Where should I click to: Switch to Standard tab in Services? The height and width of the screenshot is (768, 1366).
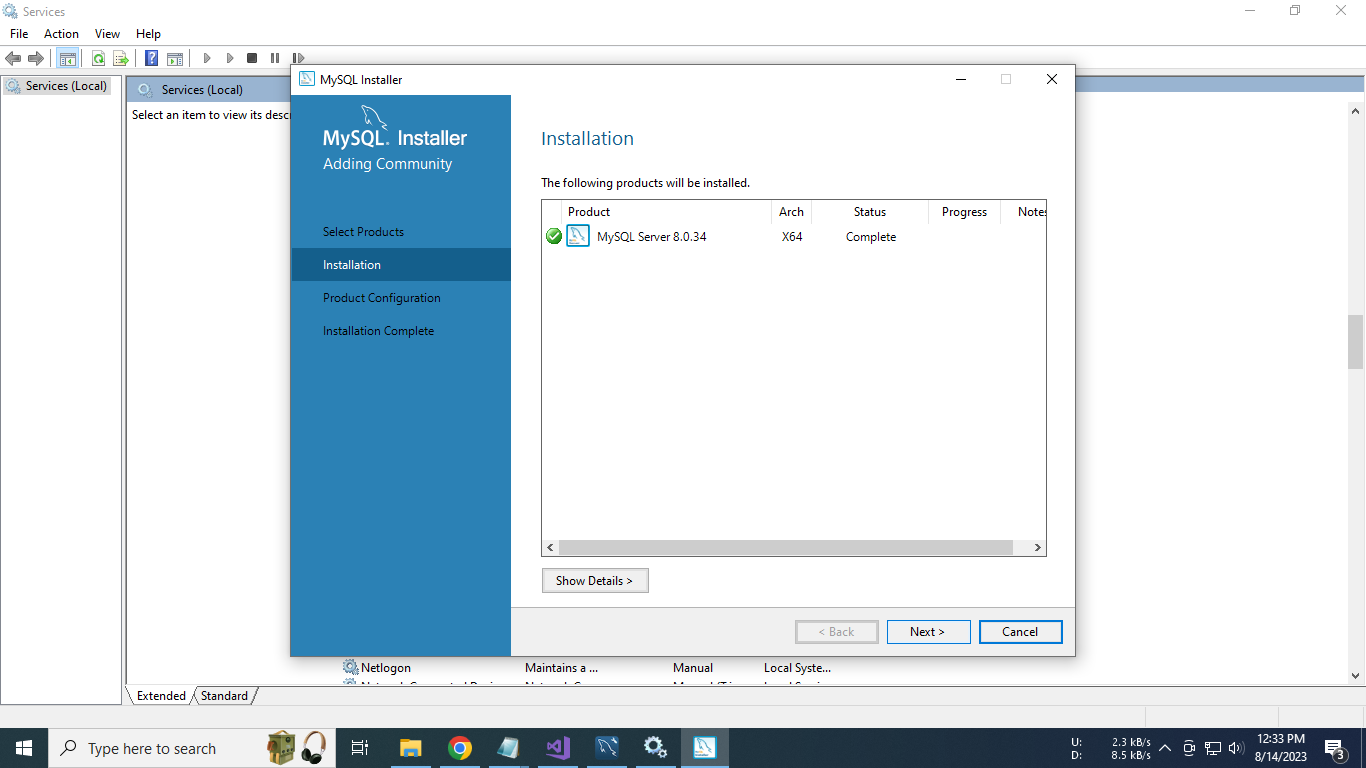click(x=224, y=695)
